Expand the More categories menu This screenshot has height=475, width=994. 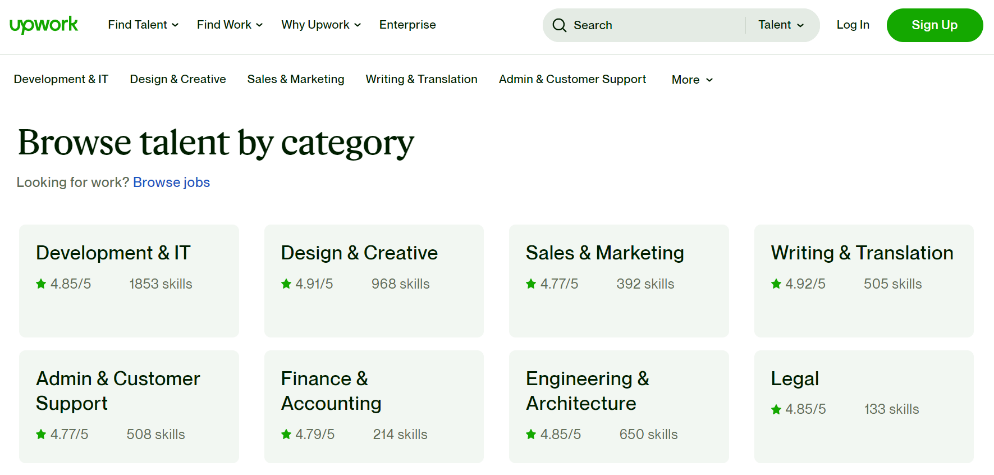(692, 80)
